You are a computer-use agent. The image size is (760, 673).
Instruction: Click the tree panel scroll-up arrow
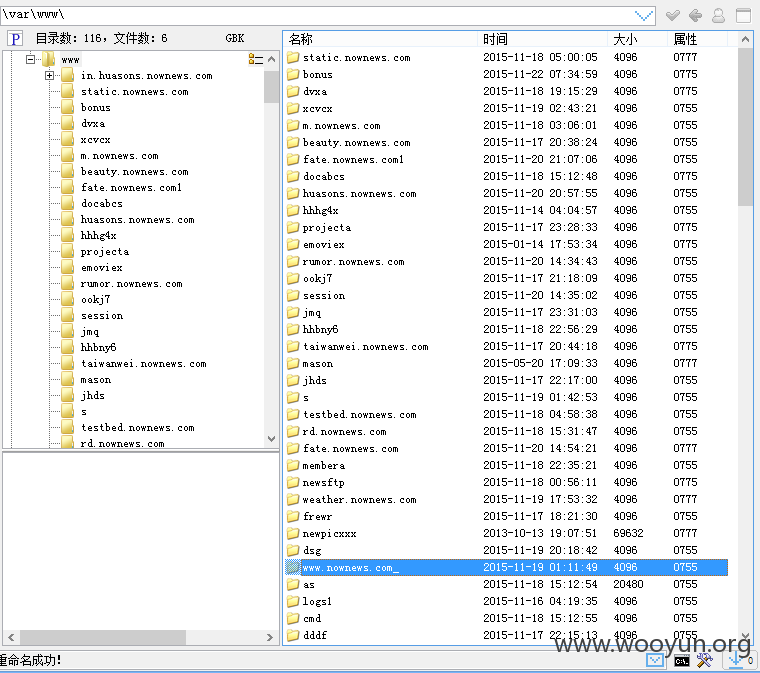coord(271,59)
